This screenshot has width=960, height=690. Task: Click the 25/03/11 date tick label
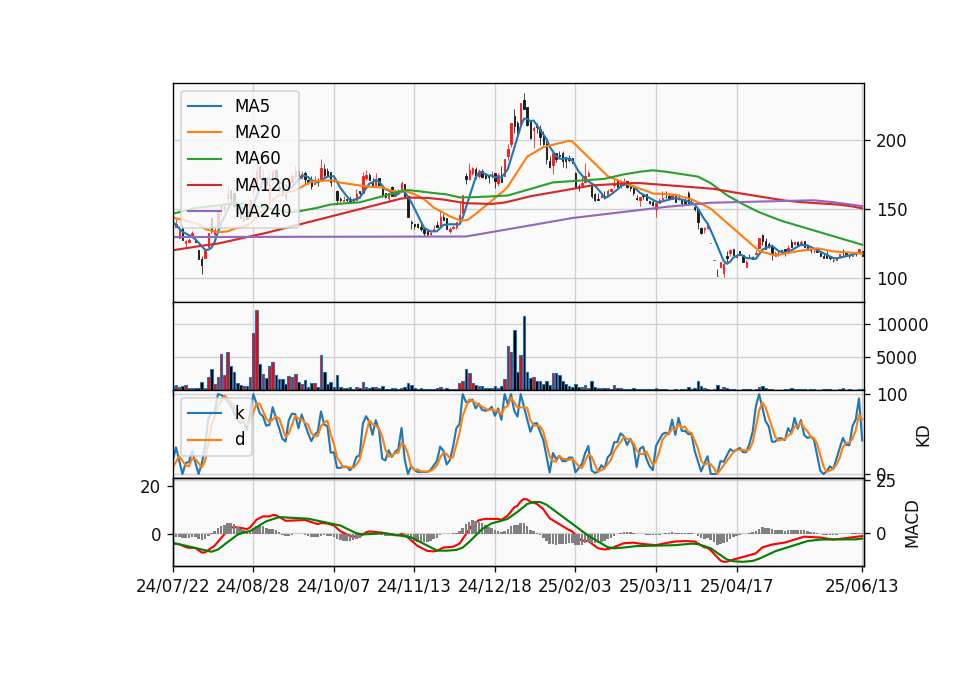click(x=656, y=586)
